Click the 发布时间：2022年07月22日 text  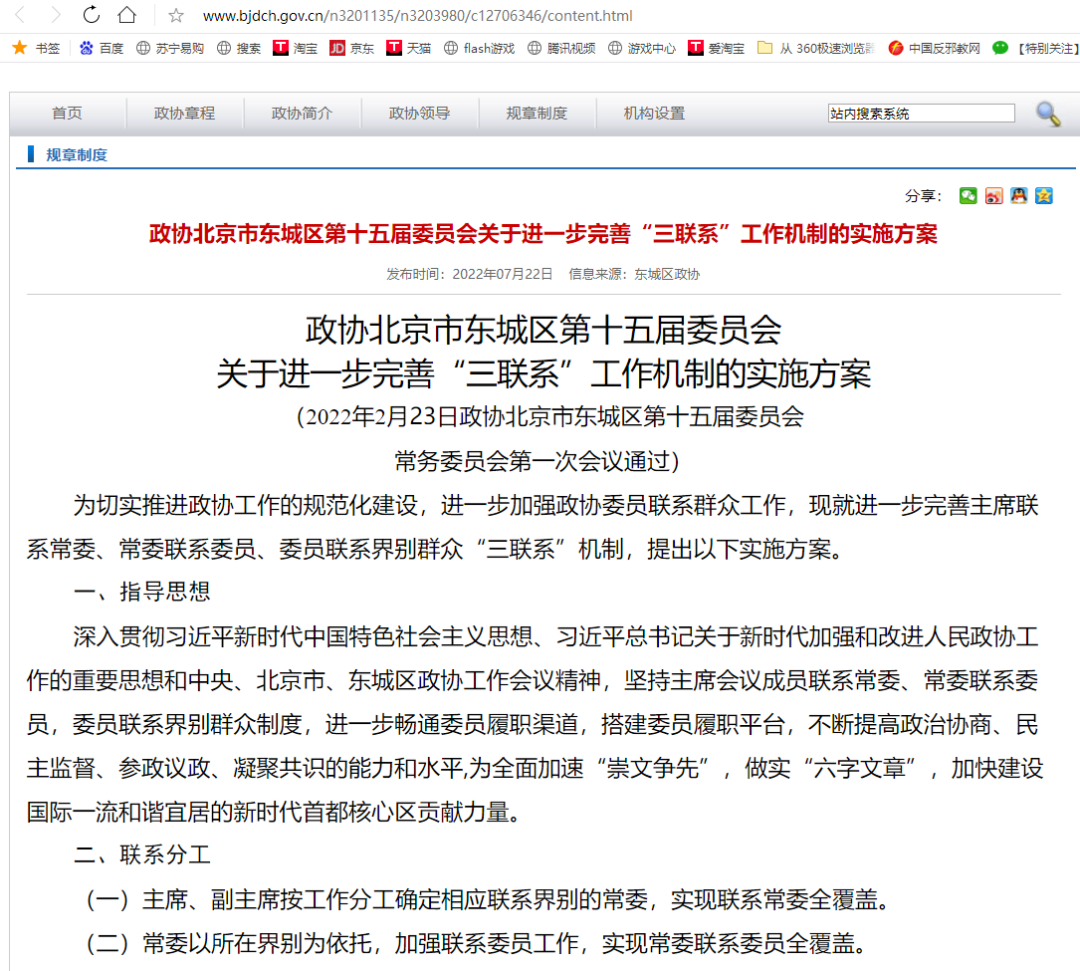click(469, 274)
